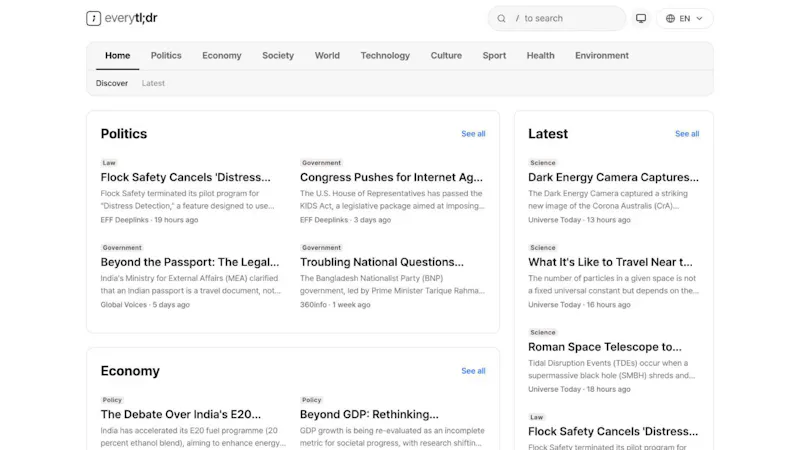Click the globe language icon

click(x=670, y=18)
